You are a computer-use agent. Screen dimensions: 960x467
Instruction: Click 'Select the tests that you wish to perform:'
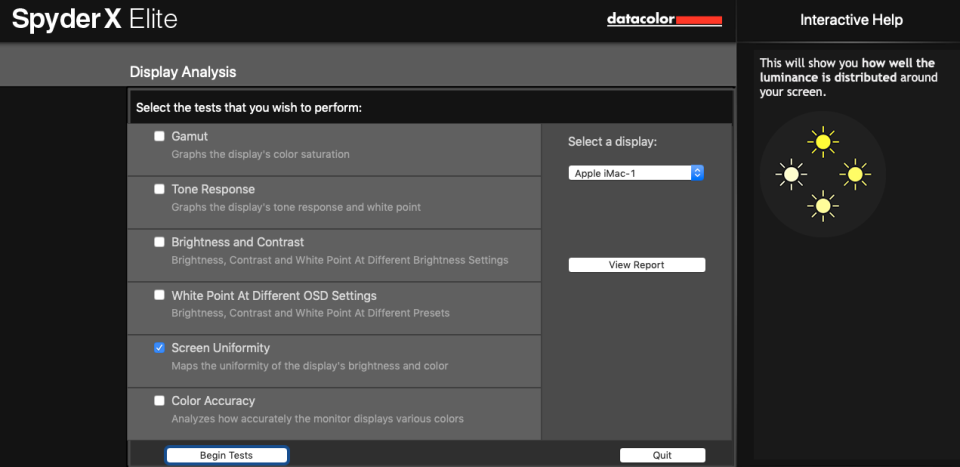point(249,108)
